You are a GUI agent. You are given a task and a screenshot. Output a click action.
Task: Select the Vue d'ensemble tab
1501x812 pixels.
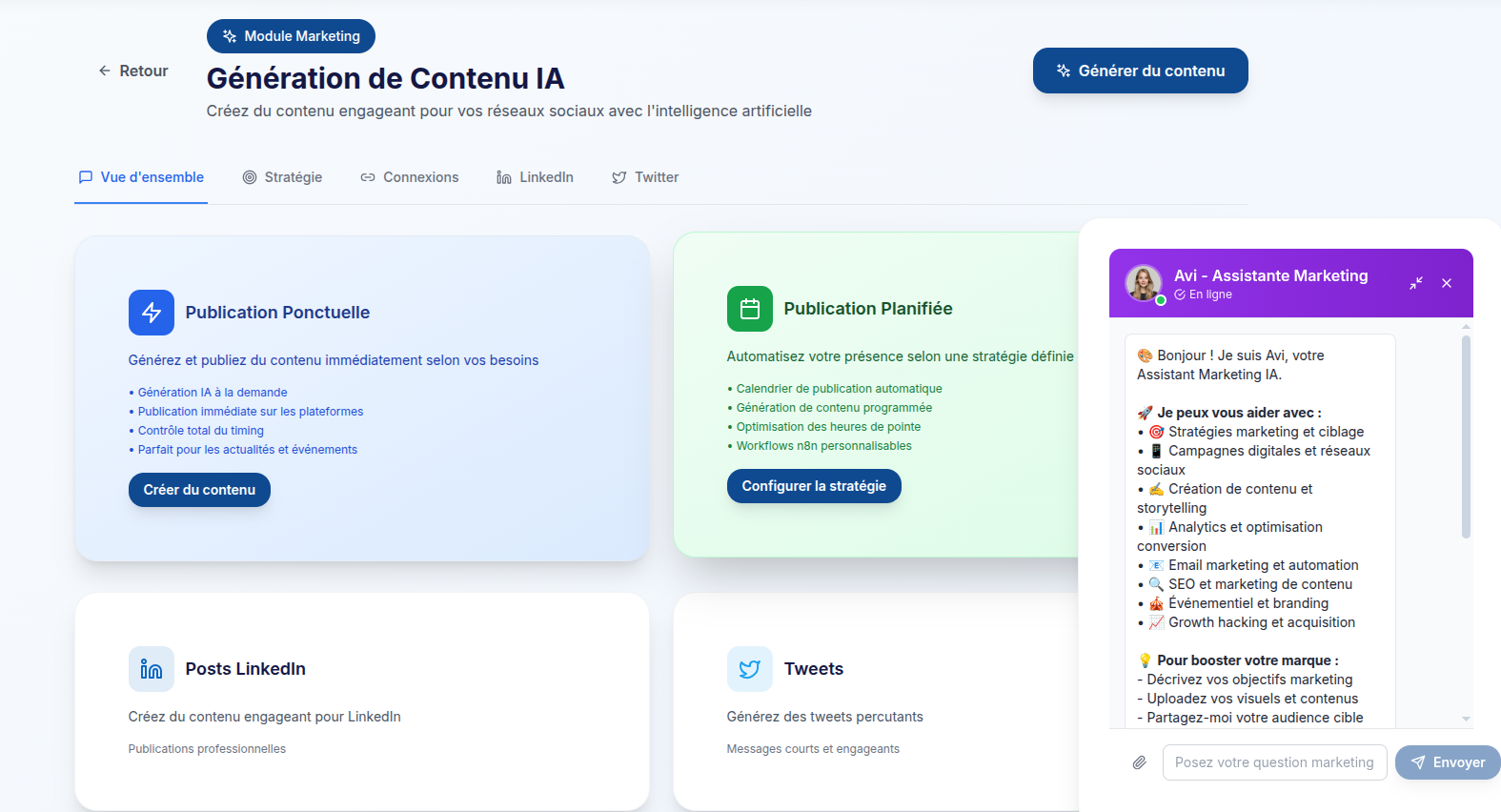pyautogui.click(x=141, y=177)
